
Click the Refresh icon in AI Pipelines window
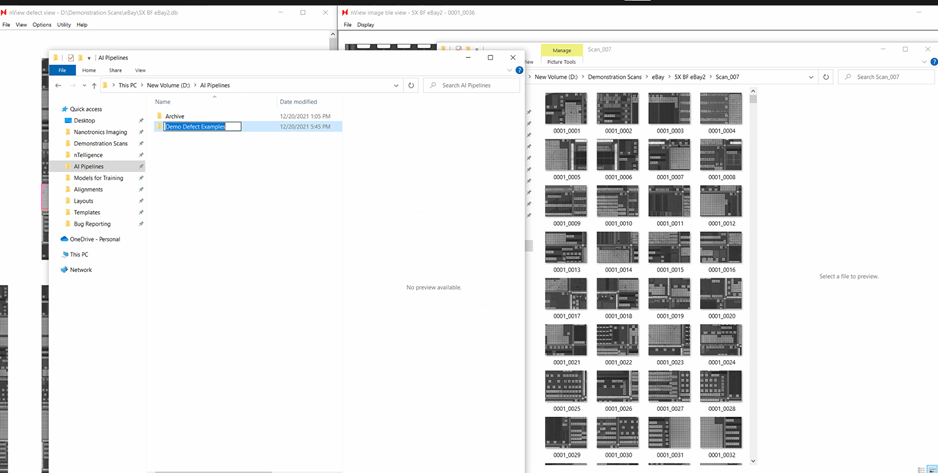coord(411,85)
